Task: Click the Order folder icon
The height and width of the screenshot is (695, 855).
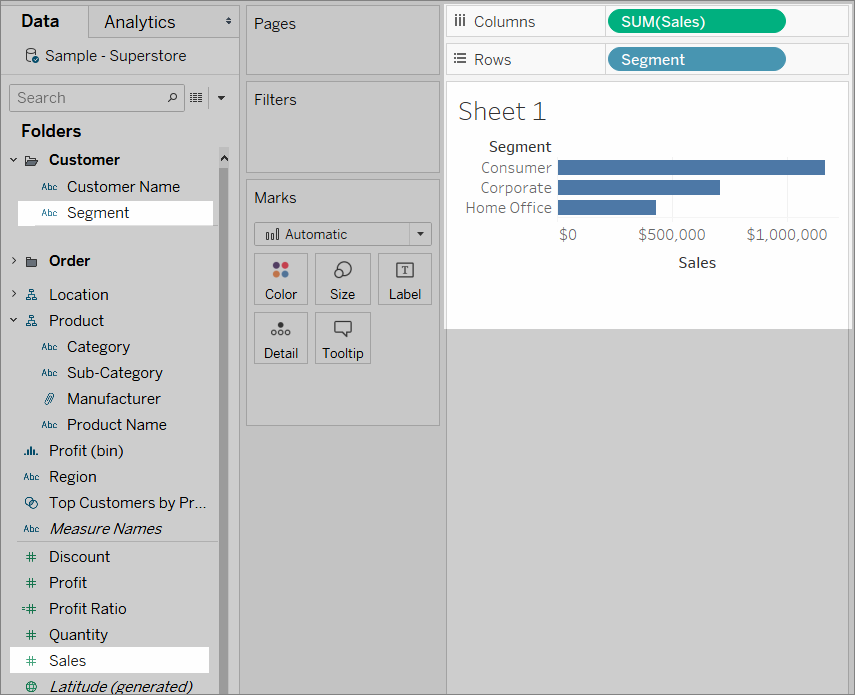Action: pyautogui.click(x=32, y=262)
